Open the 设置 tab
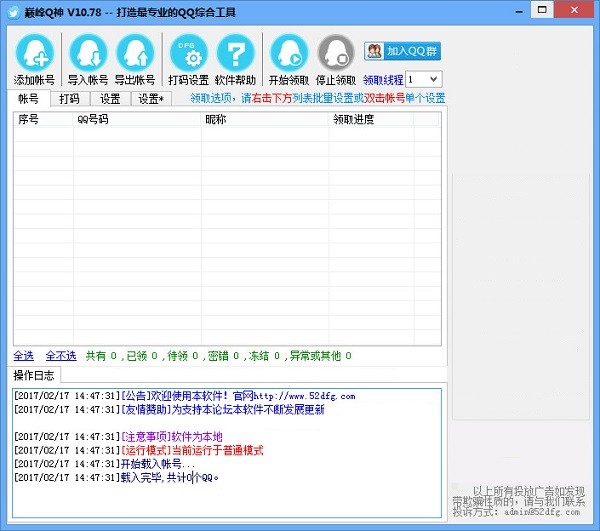 coord(110,99)
